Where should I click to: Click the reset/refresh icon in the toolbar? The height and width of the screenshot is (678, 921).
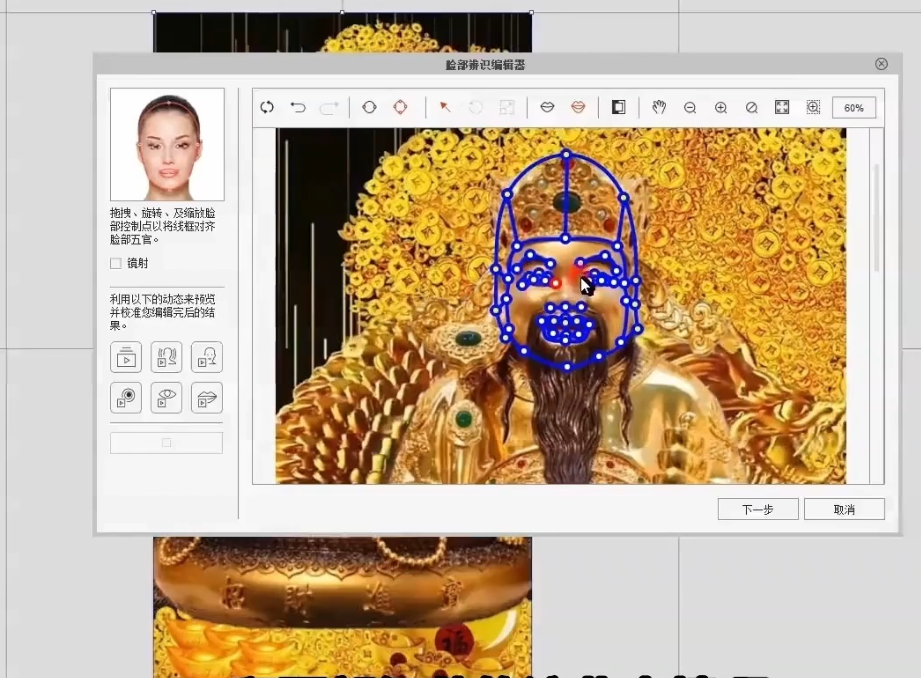[267, 108]
